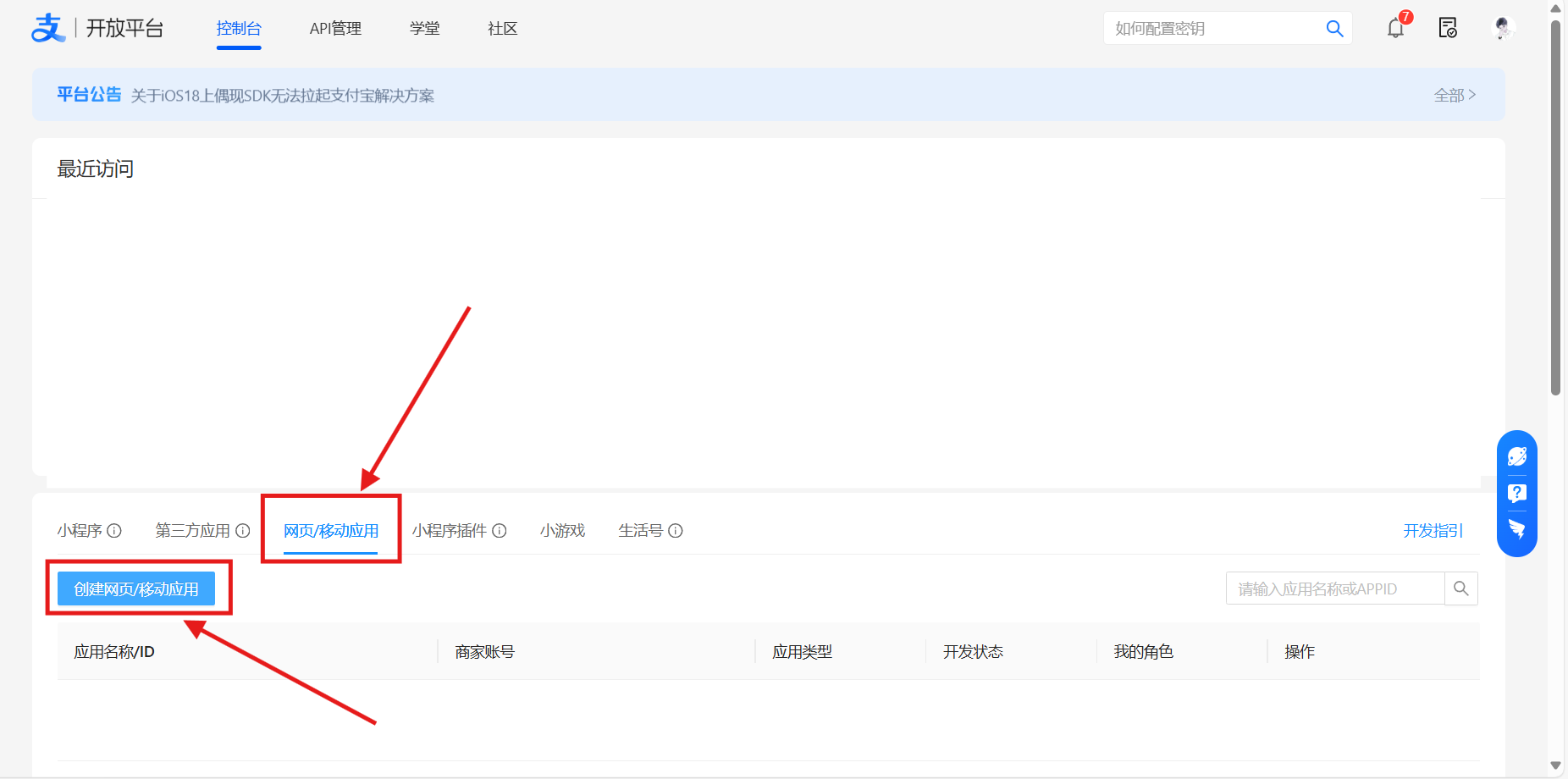This screenshot has height=779, width=1568.
Task: Switch to the 小游戏 tab
Action: (x=562, y=531)
